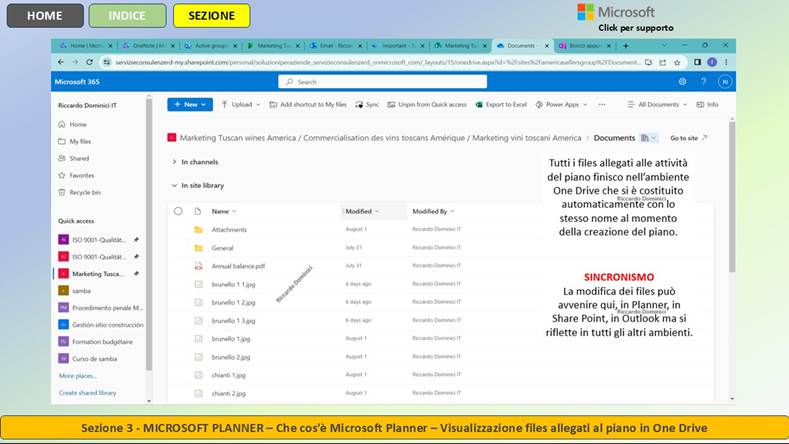The width and height of the screenshot is (789, 444).
Task: Open a new browser tab with plus
Action: point(626,46)
